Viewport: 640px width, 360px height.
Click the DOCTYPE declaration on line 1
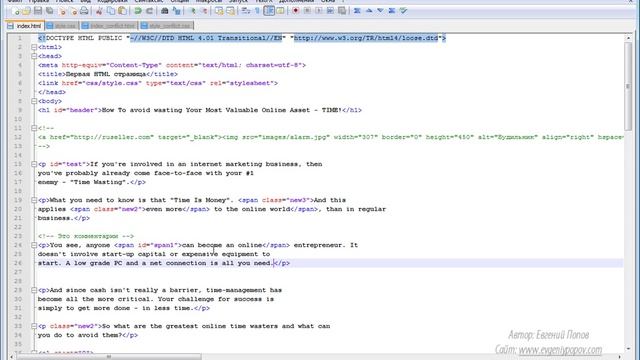(242, 38)
